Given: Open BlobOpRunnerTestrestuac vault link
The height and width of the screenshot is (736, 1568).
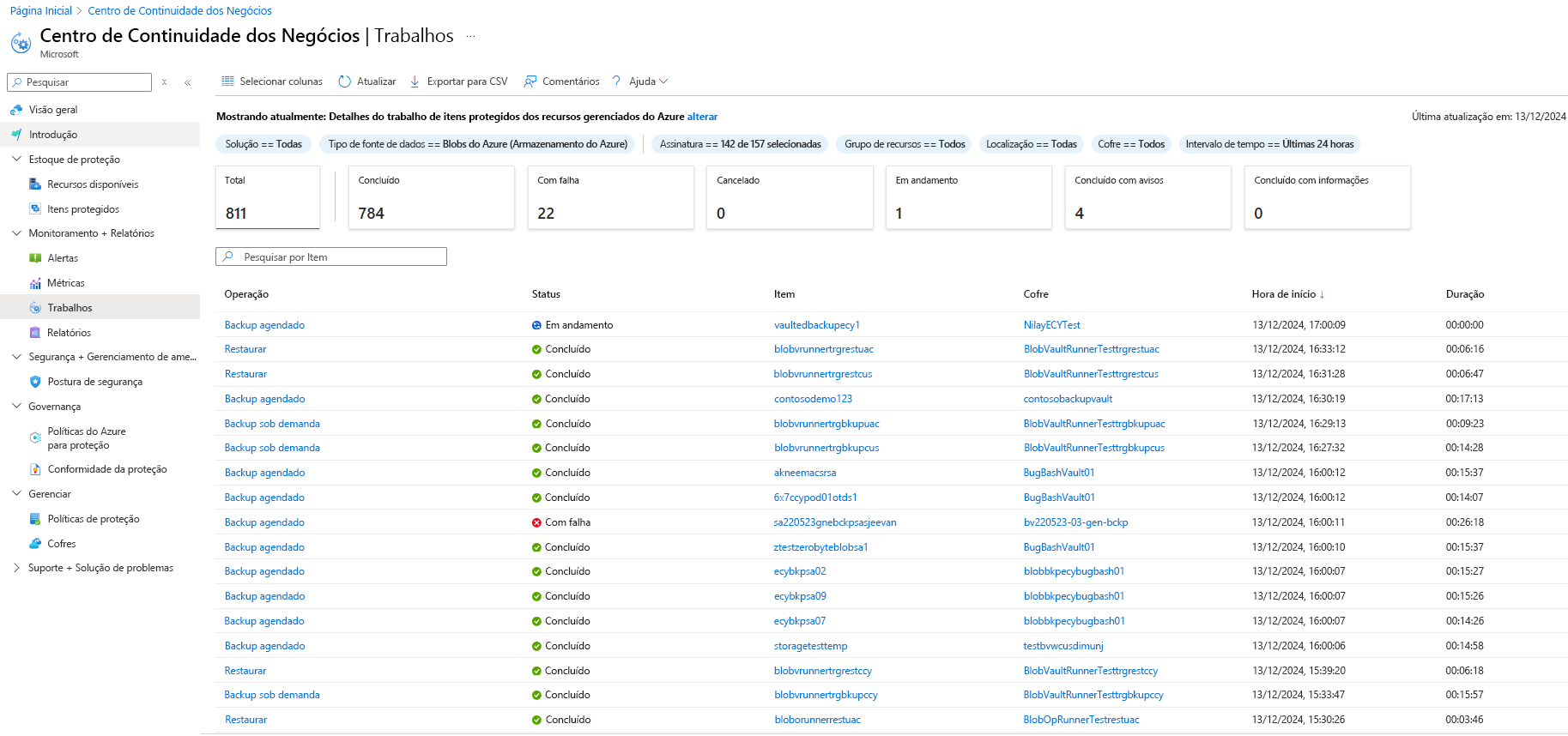Looking at the screenshot, I should click(x=1081, y=720).
